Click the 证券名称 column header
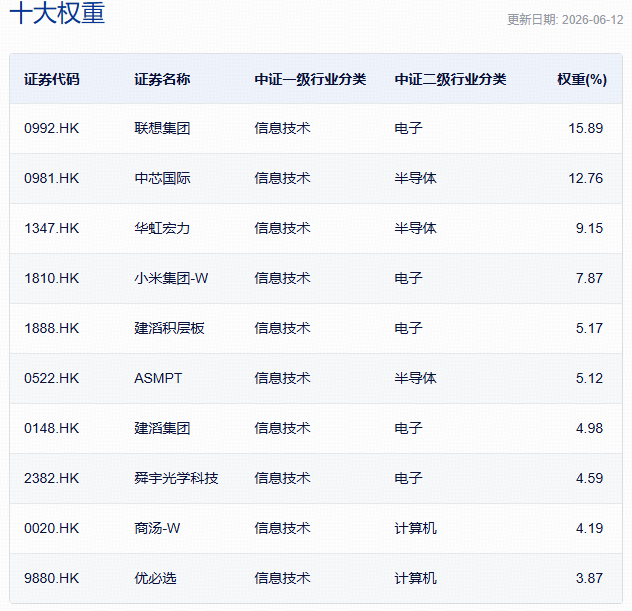Image resolution: width=632 pixels, height=611 pixels. pyautogui.click(x=162, y=79)
